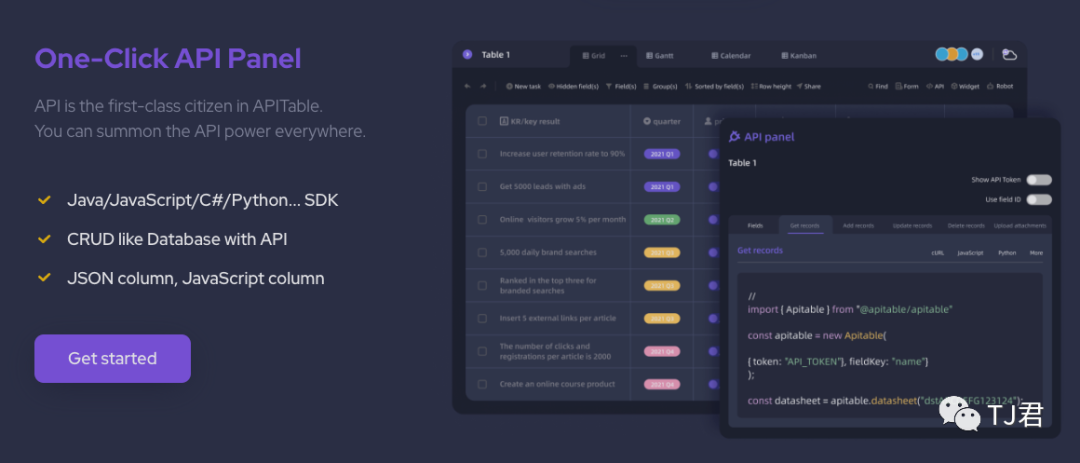Toggle the Show API Token switch
This screenshot has width=1080, height=463.
point(1039,180)
